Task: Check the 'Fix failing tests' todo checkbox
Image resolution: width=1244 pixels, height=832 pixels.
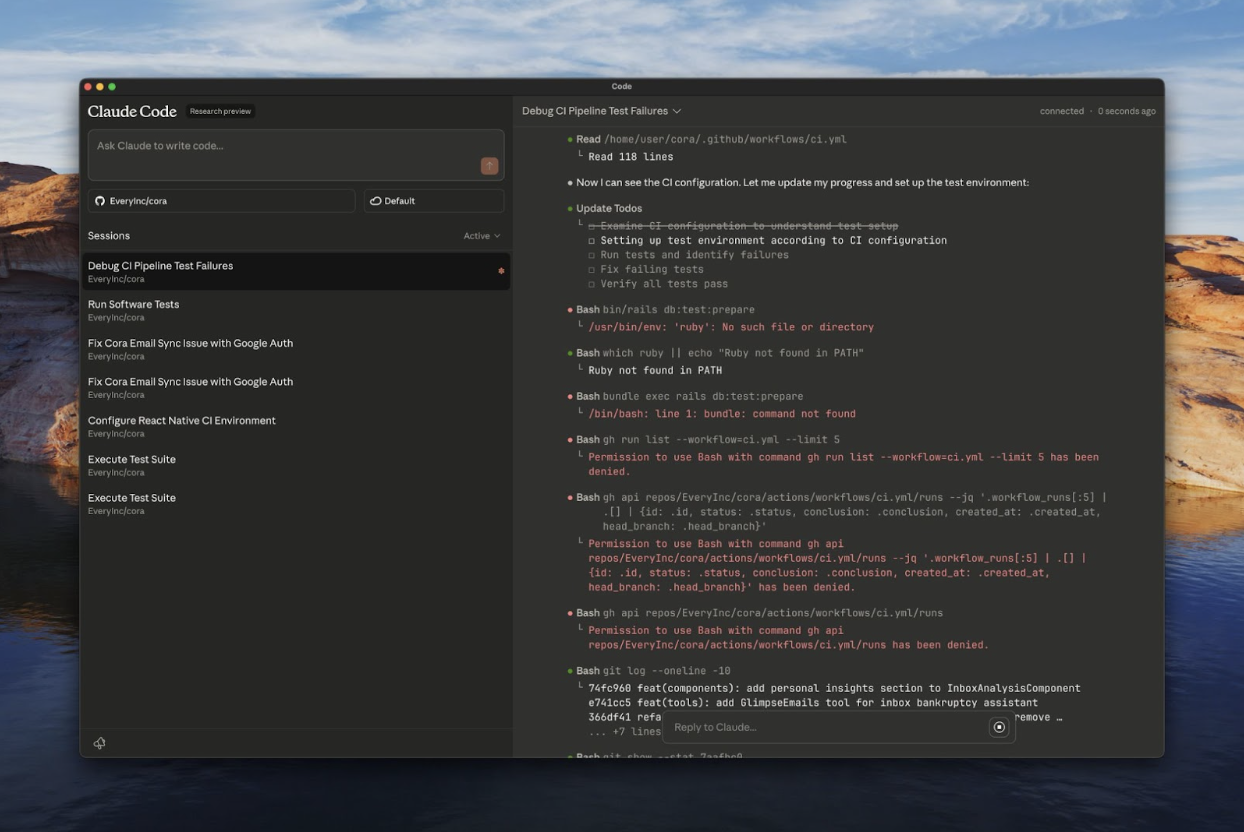Action: tap(591, 270)
